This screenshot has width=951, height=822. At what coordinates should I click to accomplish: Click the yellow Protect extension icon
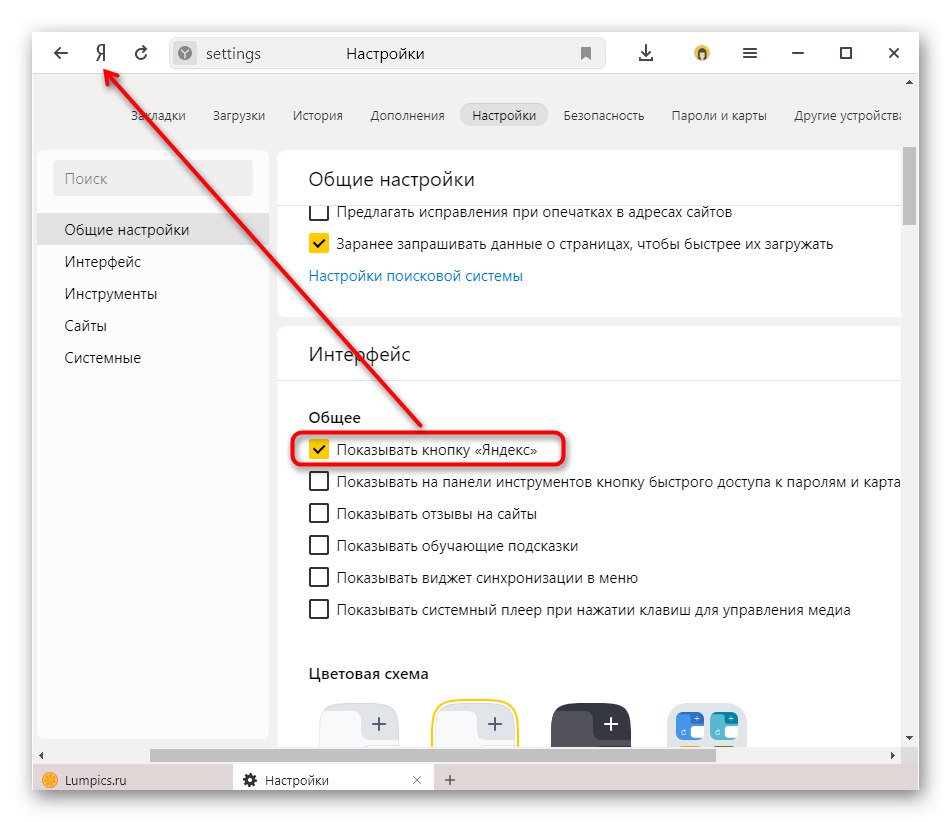(702, 53)
